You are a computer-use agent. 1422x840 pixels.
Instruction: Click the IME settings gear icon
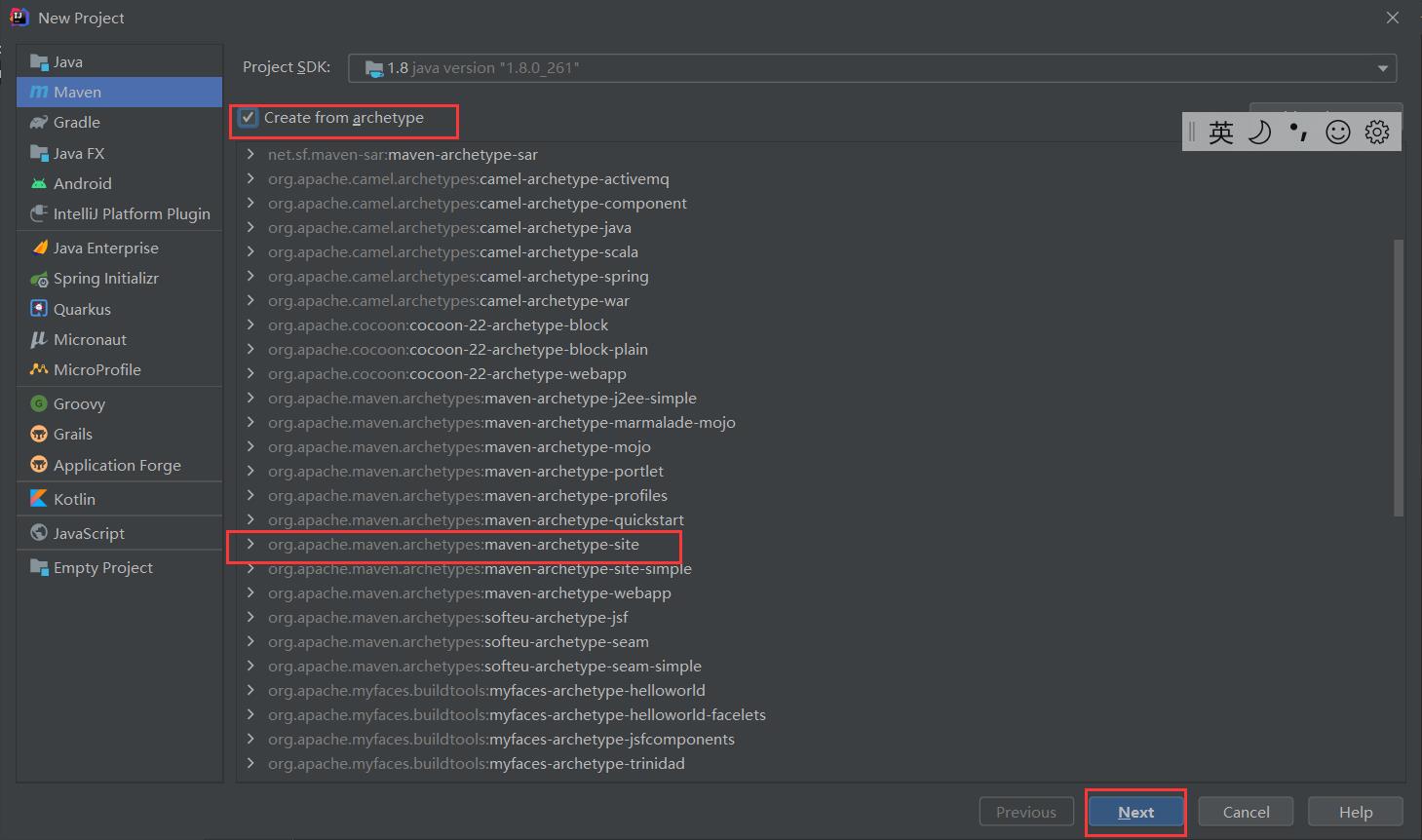click(x=1377, y=132)
